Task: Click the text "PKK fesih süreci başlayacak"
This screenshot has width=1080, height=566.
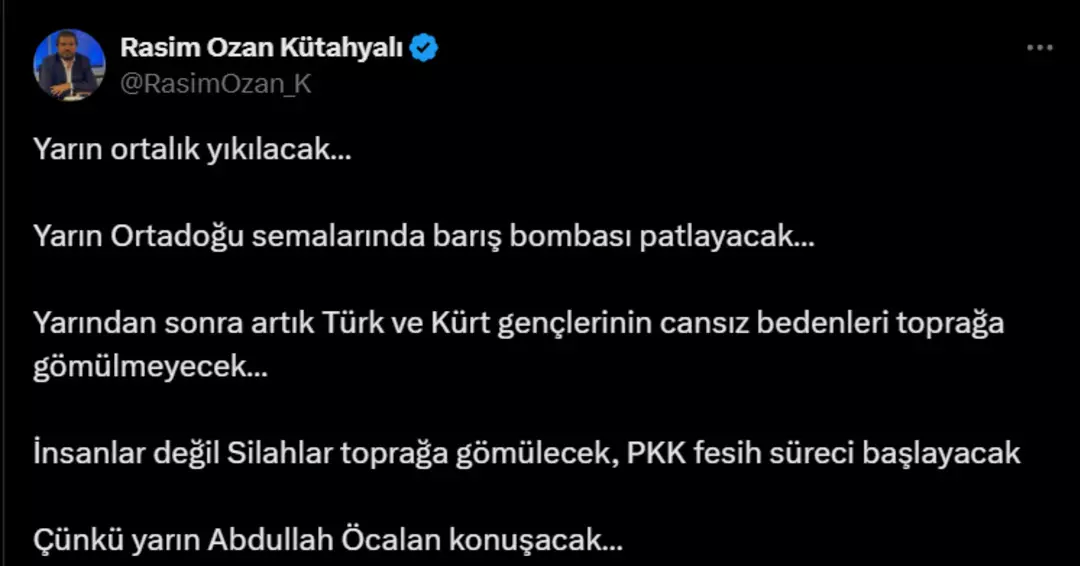Action: (824, 453)
